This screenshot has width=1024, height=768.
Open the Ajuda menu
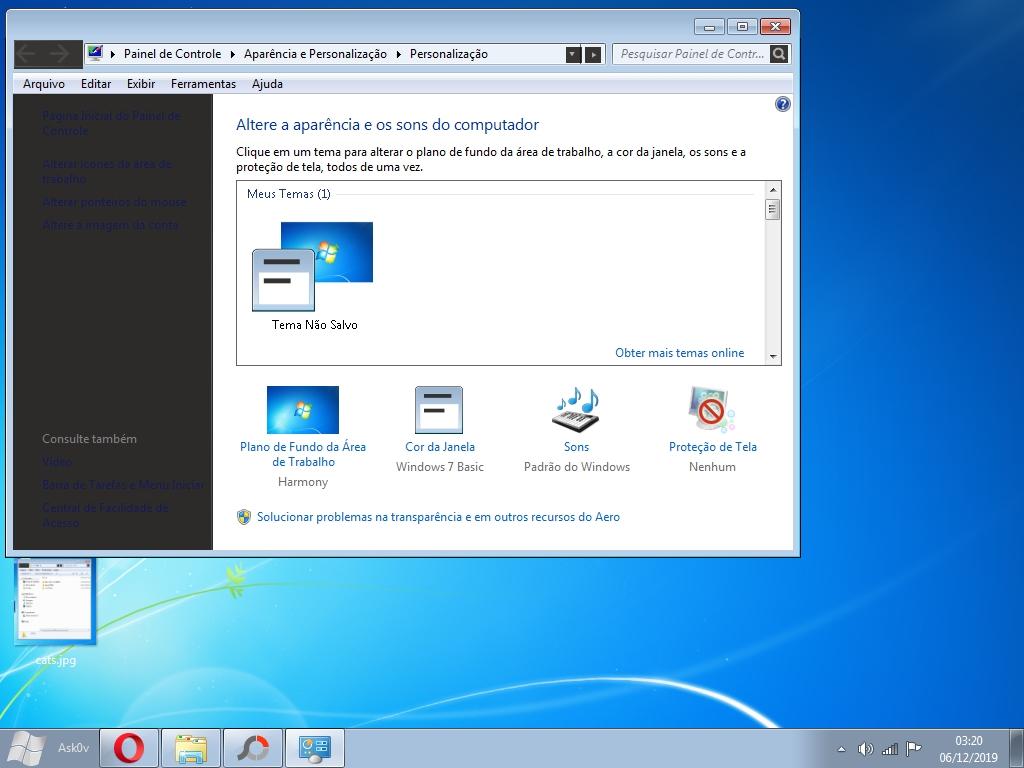267,84
